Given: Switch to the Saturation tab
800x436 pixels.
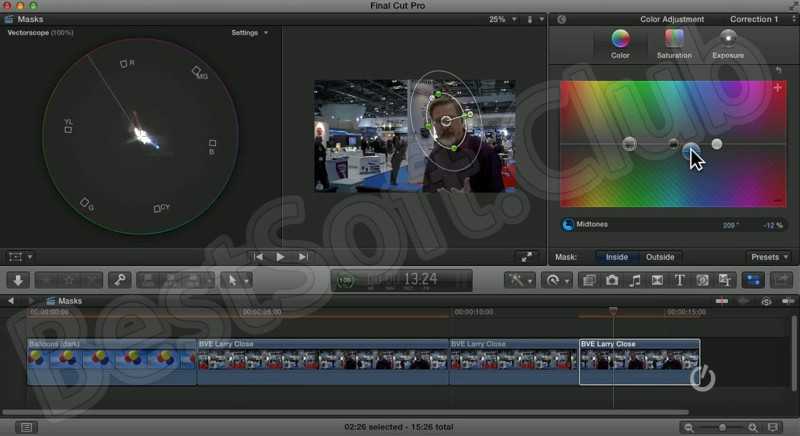Looking at the screenshot, I should (x=674, y=44).
